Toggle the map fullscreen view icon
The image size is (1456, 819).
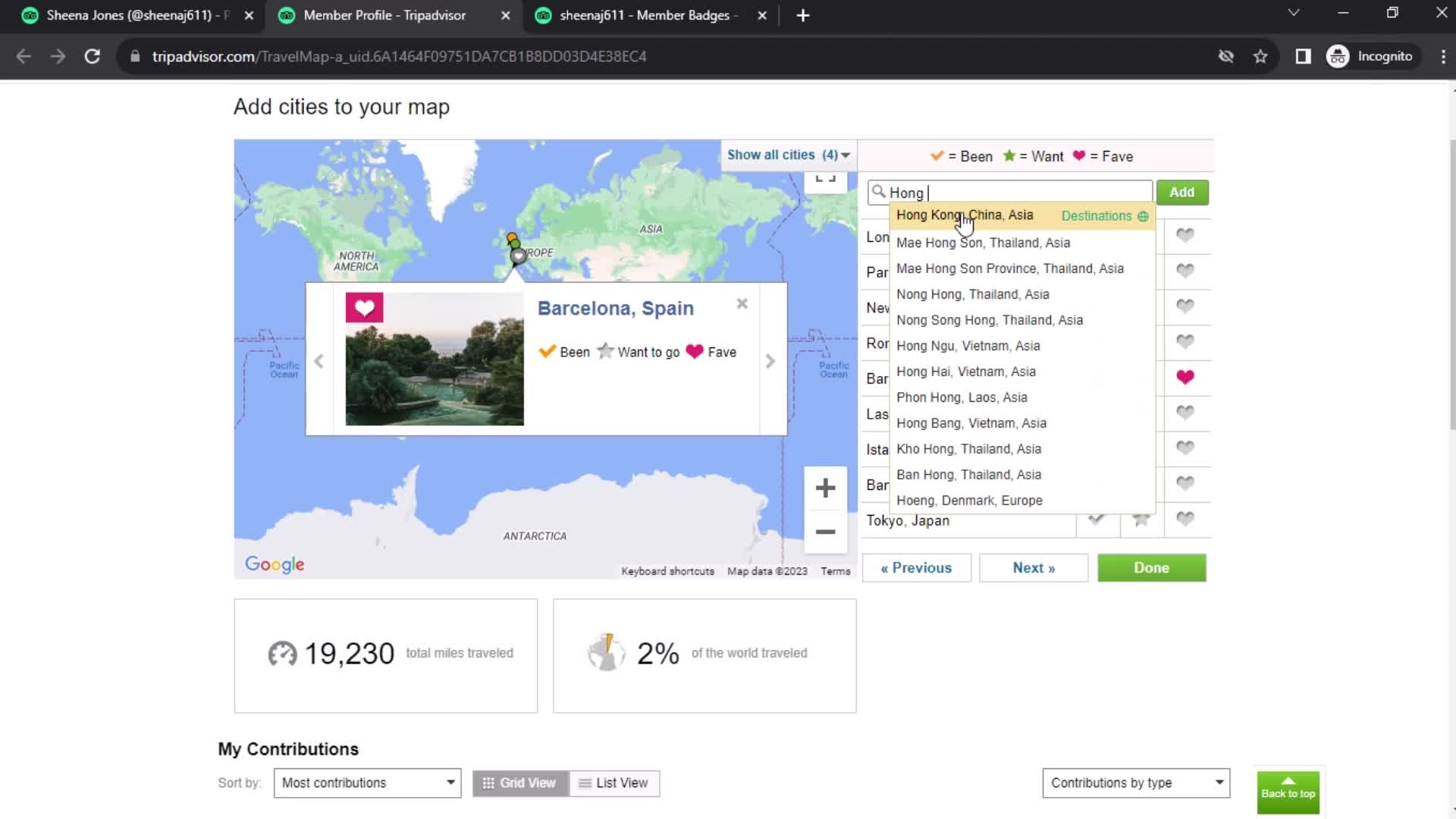[x=825, y=180]
